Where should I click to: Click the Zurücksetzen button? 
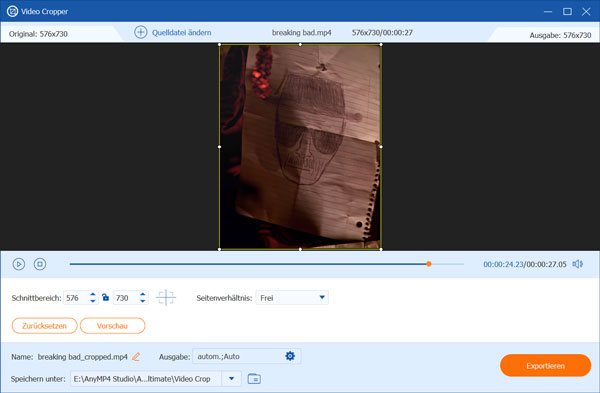(x=44, y=326)
